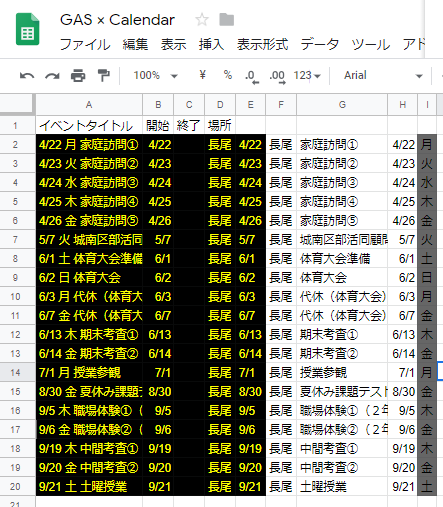Increase decimal places button
The height and width of the screenshot is (507, 443).
tap(277, 77)
